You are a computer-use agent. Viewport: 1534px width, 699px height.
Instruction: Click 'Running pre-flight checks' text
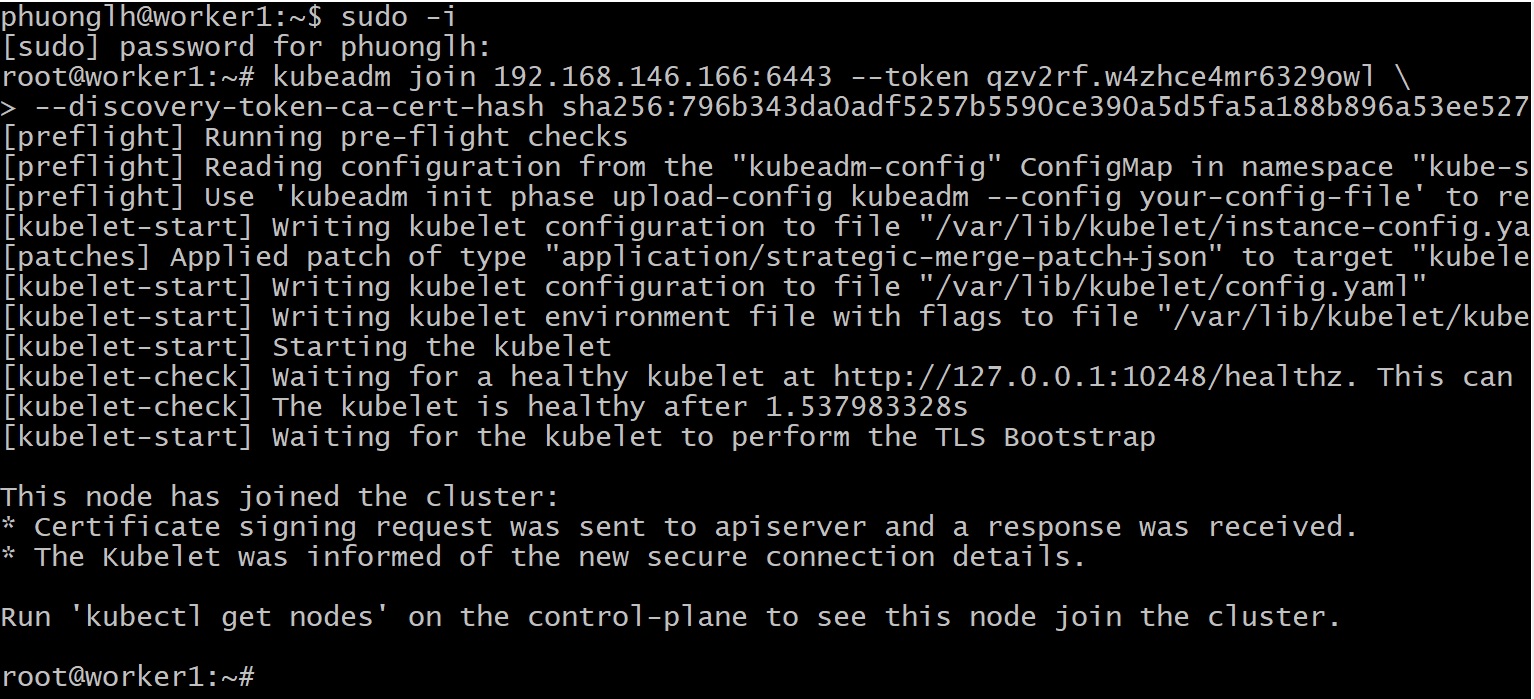click(416, 137)
